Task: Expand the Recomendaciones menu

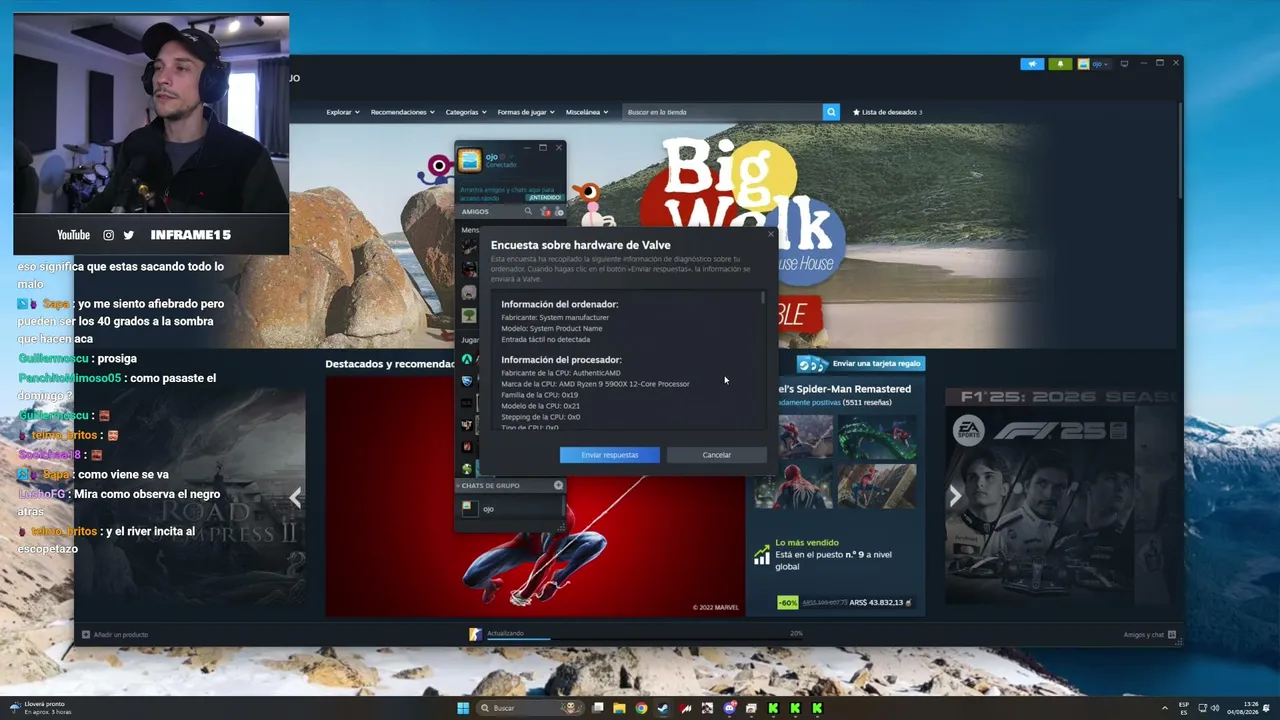Action: (402, 112)
